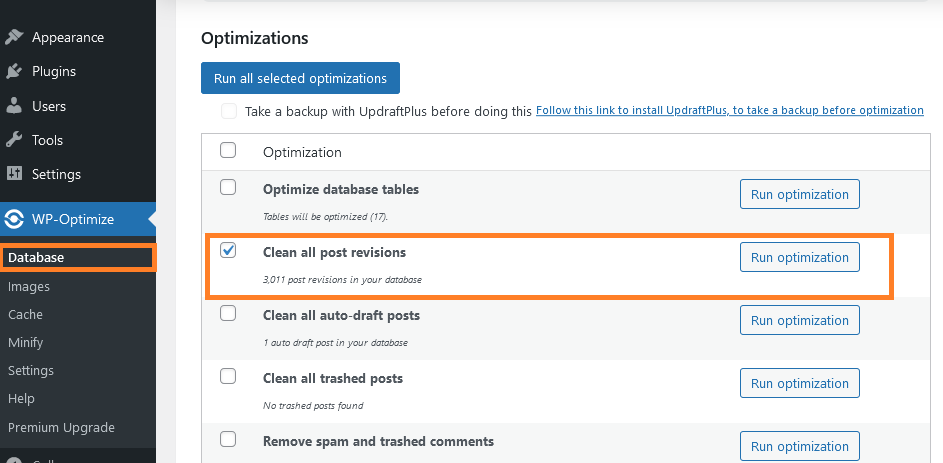Click the Users person icon
This screenshot has height=463, width=943.
[14, 106]
